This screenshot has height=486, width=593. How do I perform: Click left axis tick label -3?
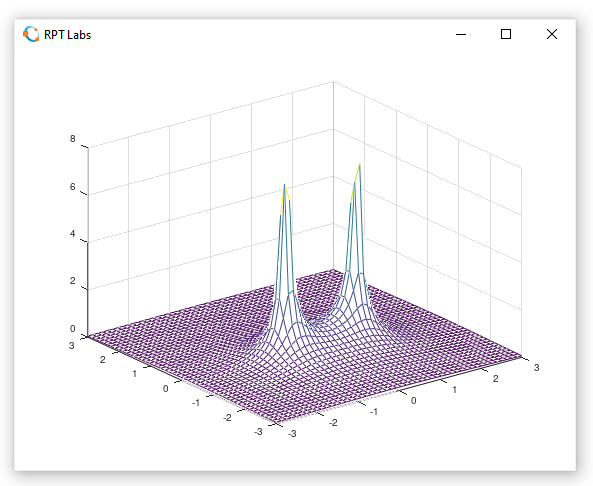pos(258,432)
